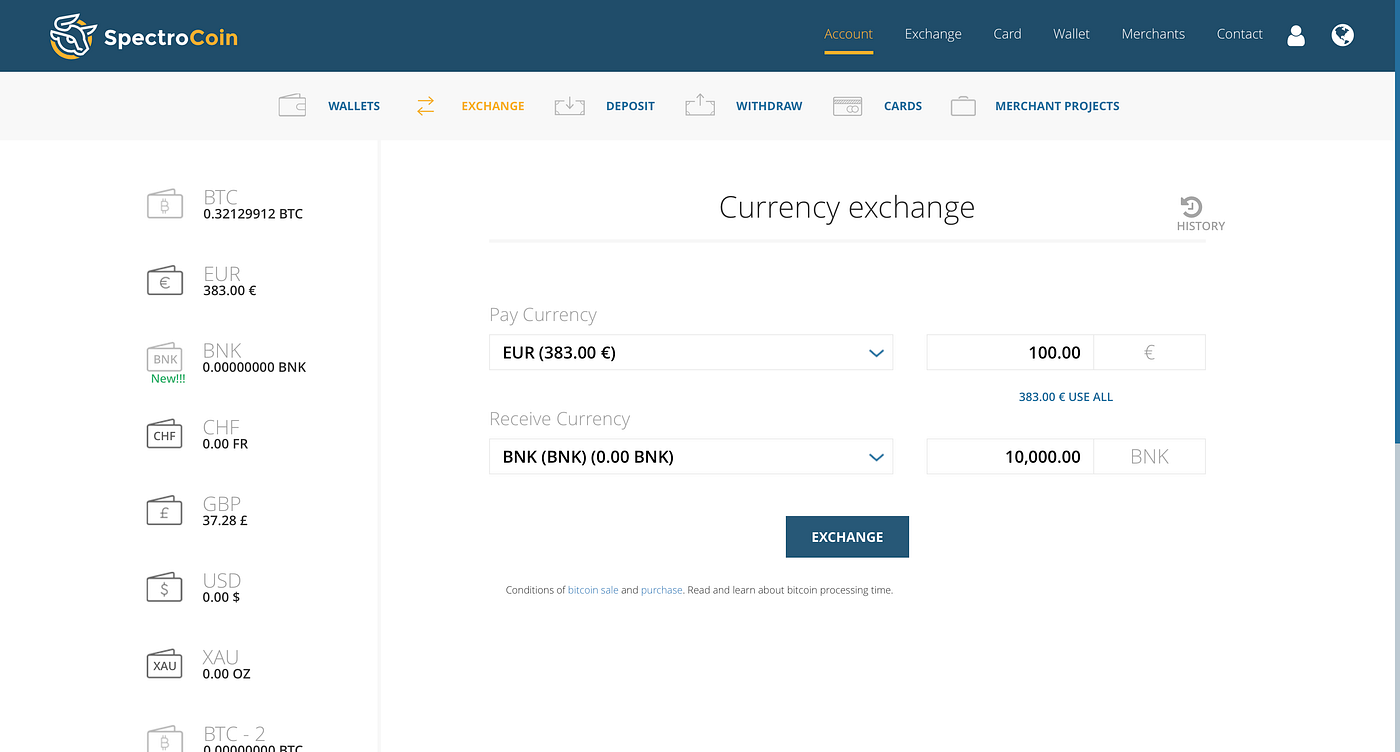Viewport: 1400px width, 752px height.
Task: Click the Exchange arrows icon
Action: pyautogui.click(x=426, y=105)
